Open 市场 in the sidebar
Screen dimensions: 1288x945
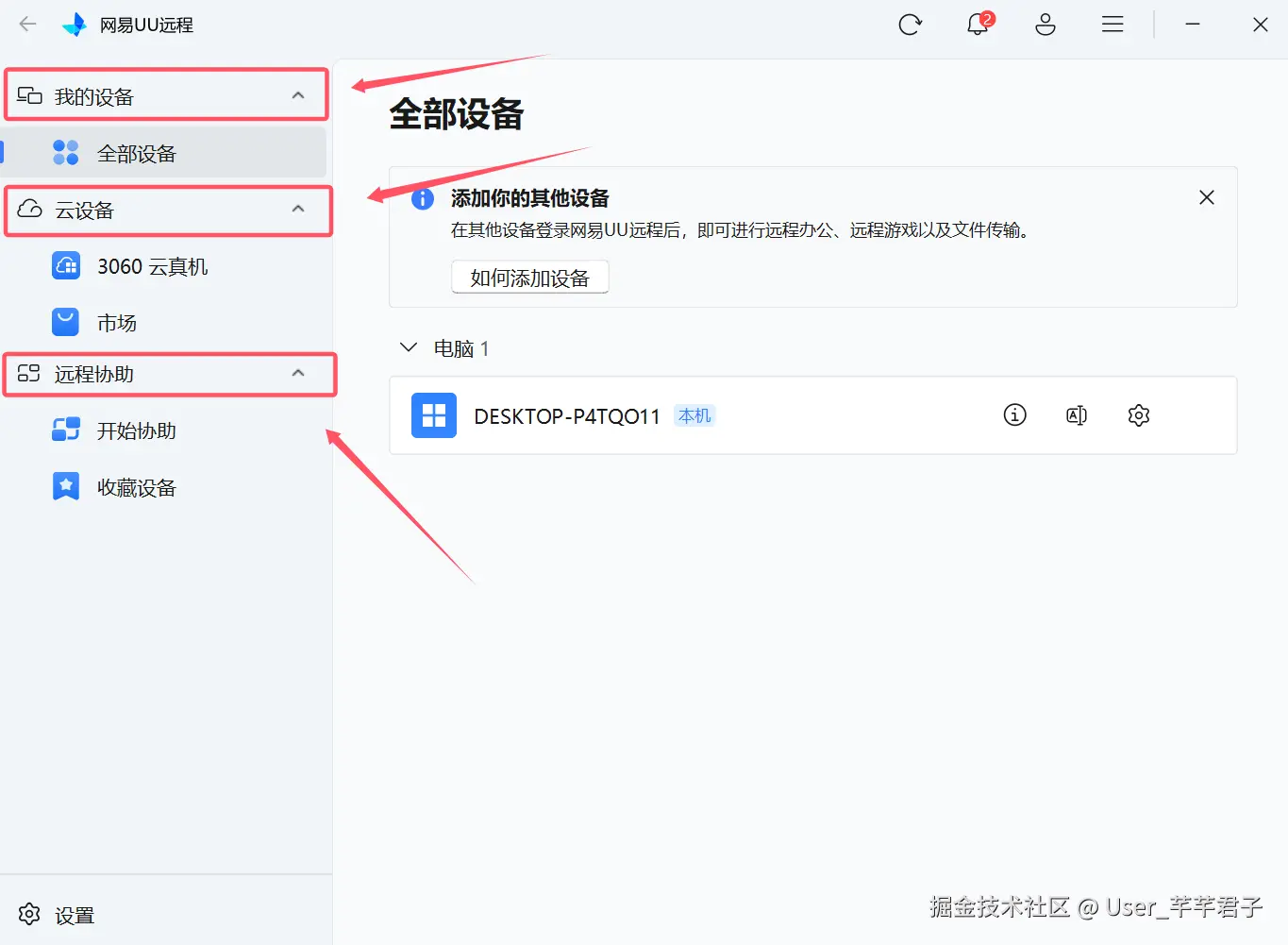pos(164,323)
